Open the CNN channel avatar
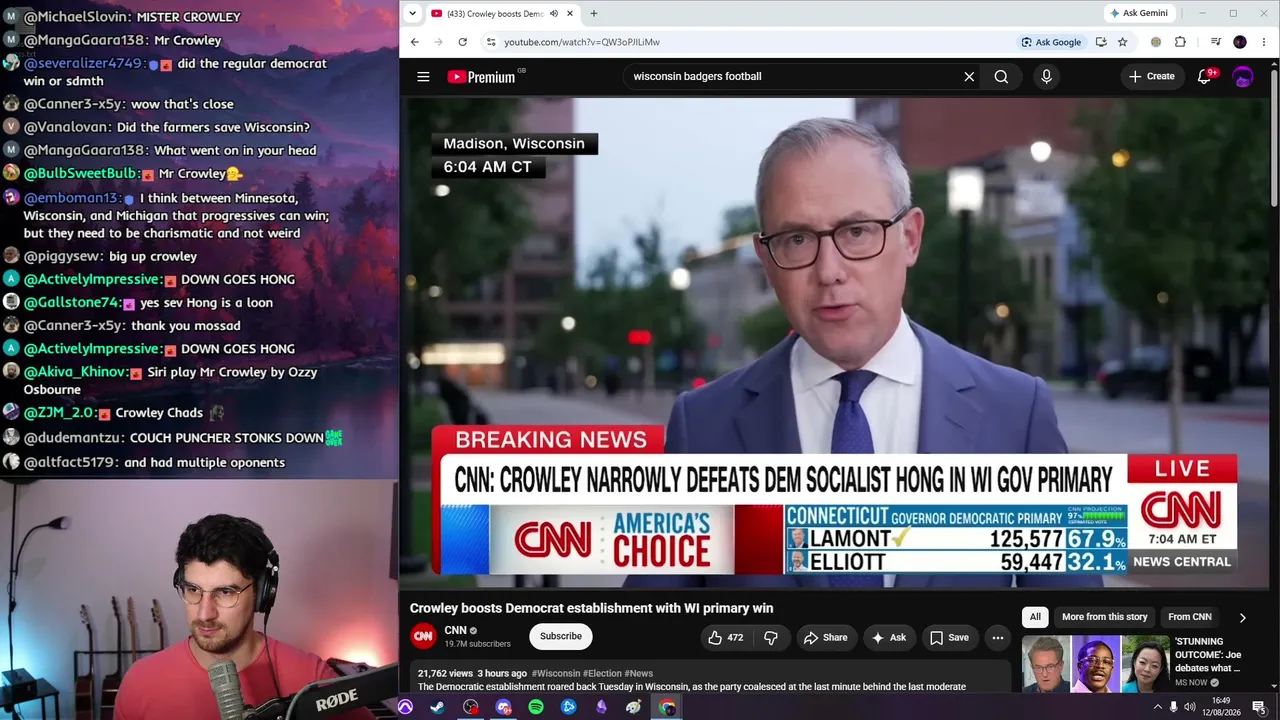Viewport: 1280px width, 720px height. click(424, 636)
